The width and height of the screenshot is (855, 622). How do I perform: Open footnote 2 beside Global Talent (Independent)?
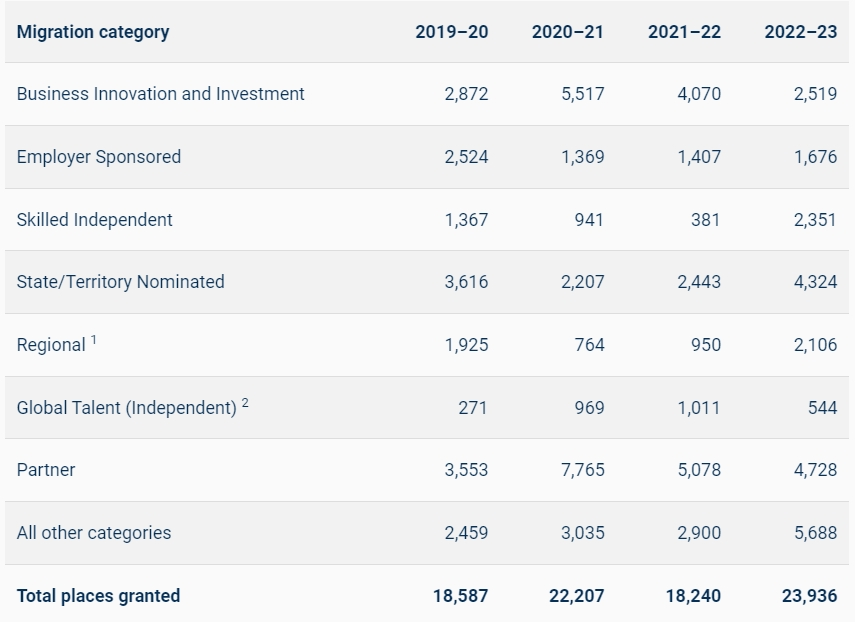click(245, 403)
